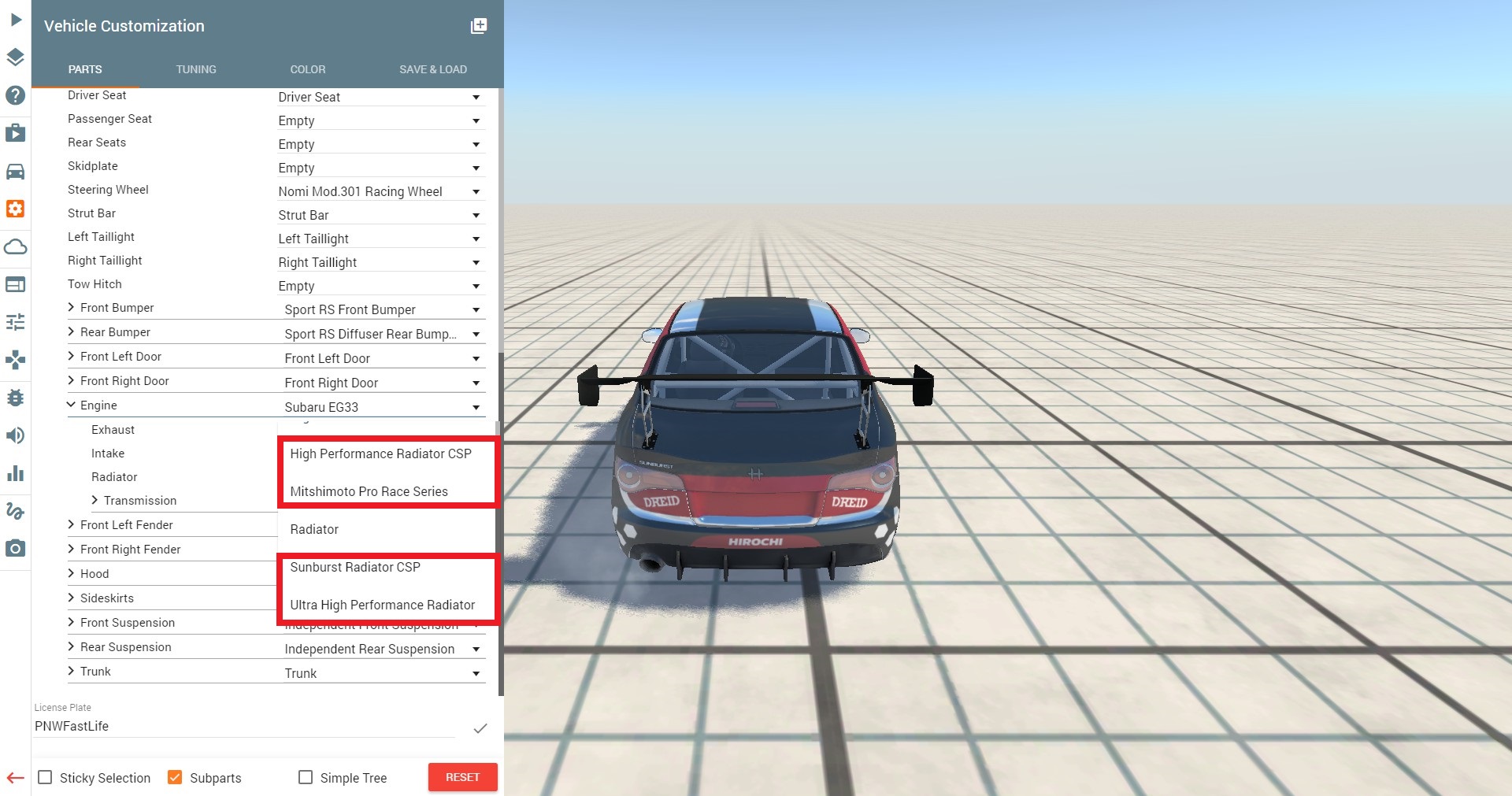Open the scenarios briefcase play icon
Viewport: 1512px width, 796px height.
tap(16, 133)
